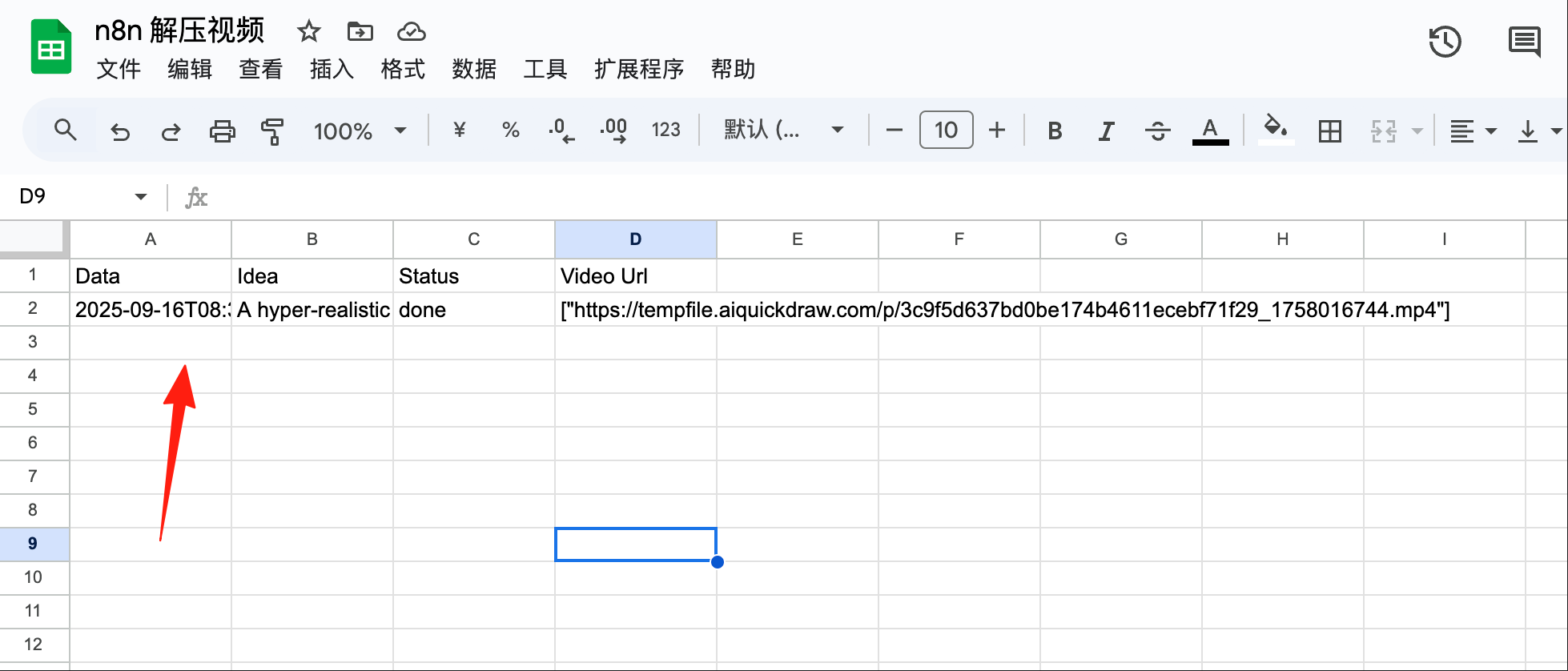
Task: Increase font size with plus button
Action: coord(997,130)
